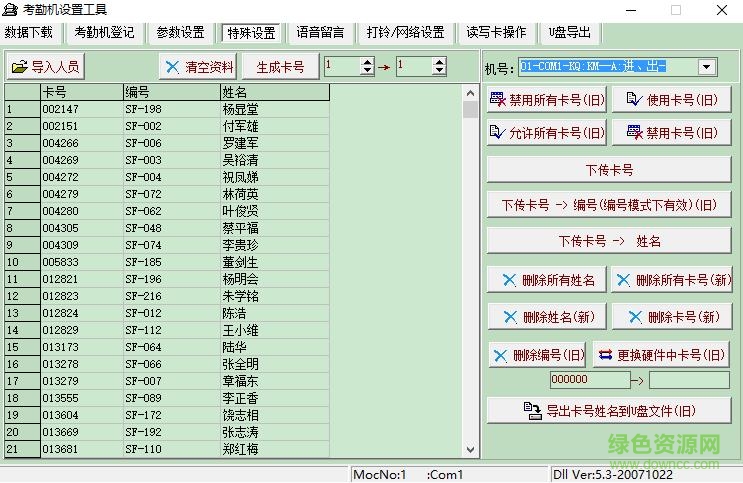The image size is (743, 483).
Task: Select row header number 14
Action: (x=22, y=330)
